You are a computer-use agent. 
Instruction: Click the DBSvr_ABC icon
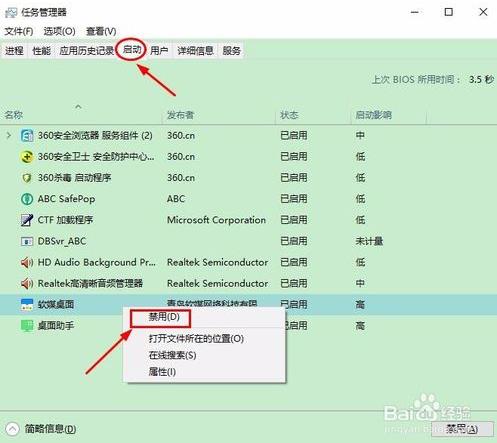[27, 241]
